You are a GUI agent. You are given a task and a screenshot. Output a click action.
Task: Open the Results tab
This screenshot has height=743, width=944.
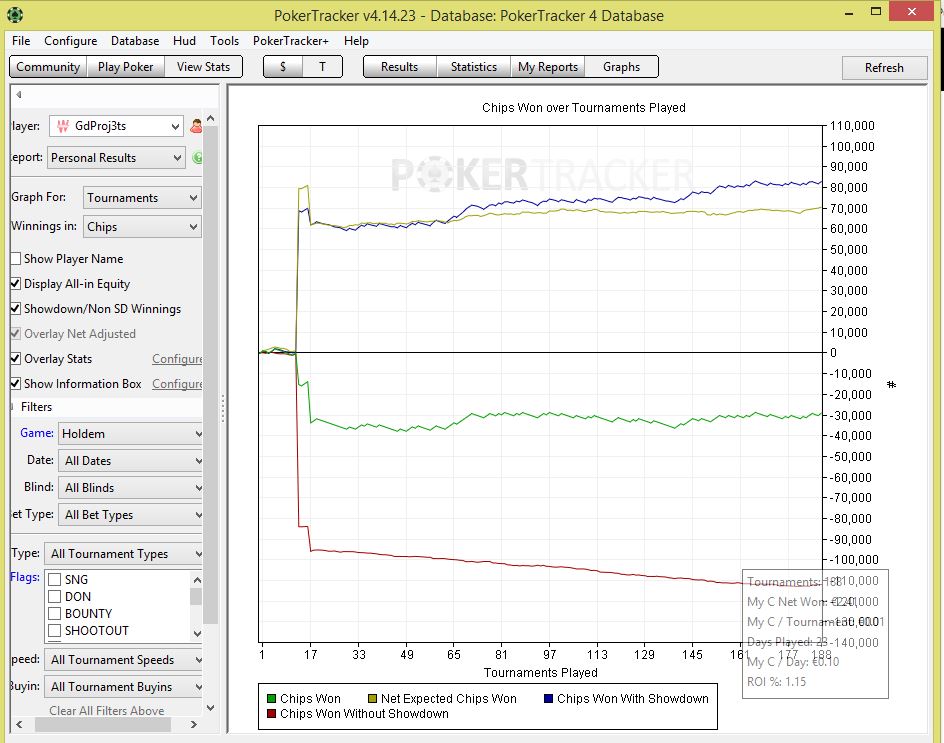point(400,67)
